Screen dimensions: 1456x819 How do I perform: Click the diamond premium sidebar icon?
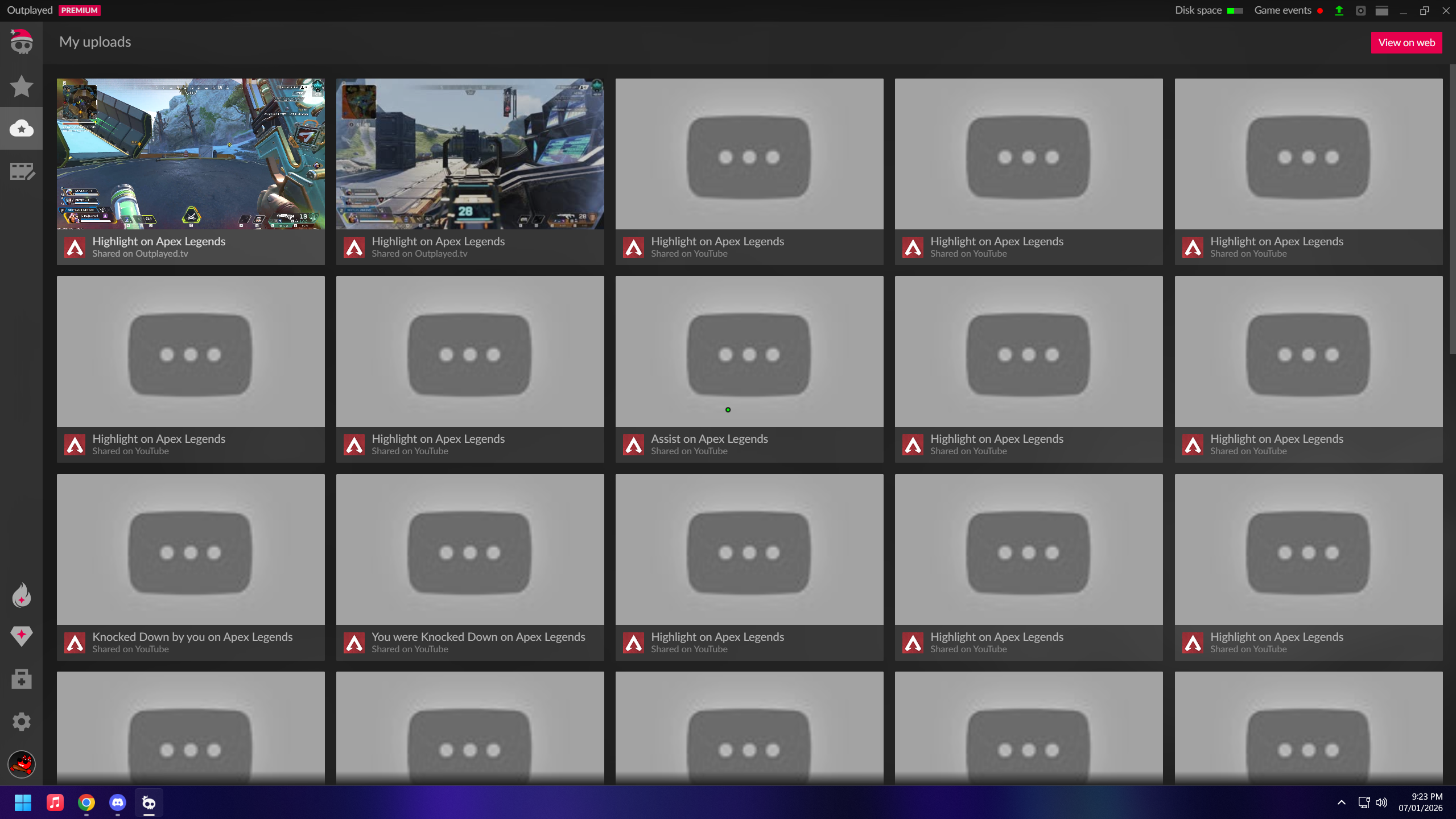[x=21, y=636]
